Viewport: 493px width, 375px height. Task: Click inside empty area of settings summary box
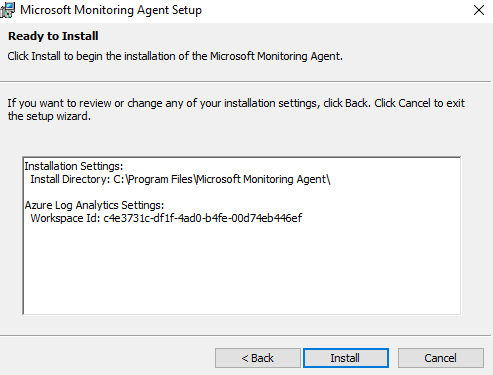(x=242, y=270)
